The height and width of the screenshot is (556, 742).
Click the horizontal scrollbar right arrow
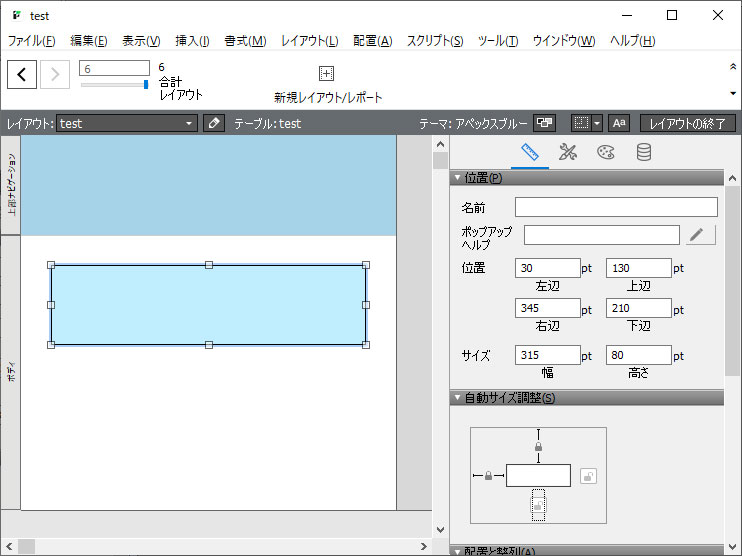(424, 546)
